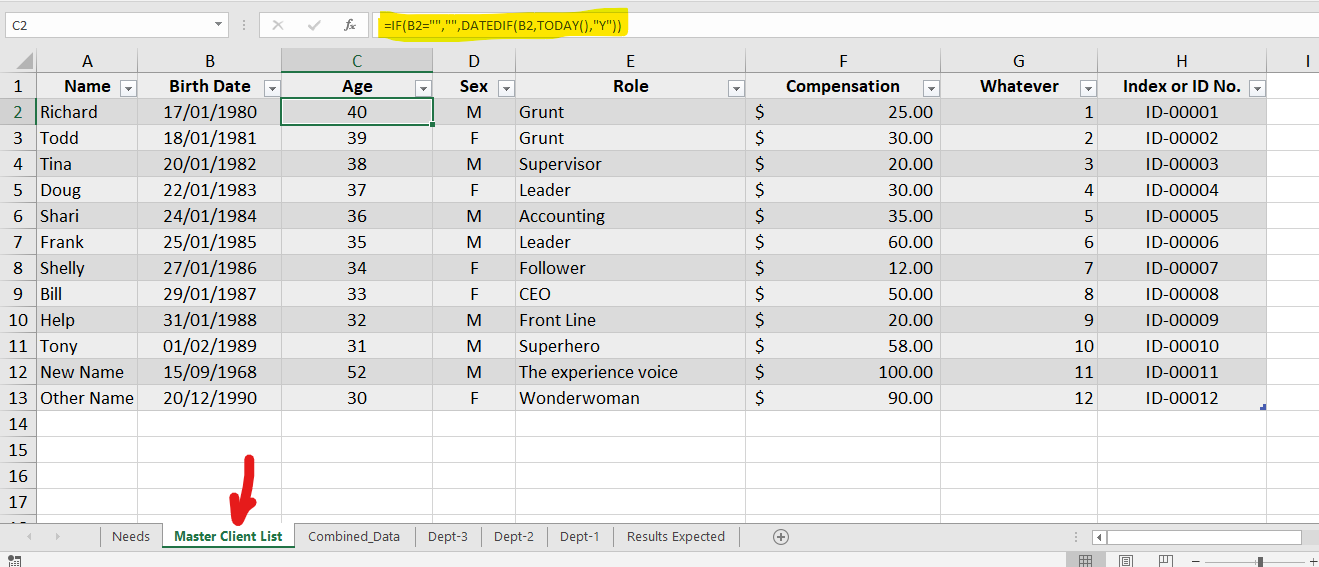Click the New sheet plus icon
The height and width of the screenshot is (567, 1319).
781,537
